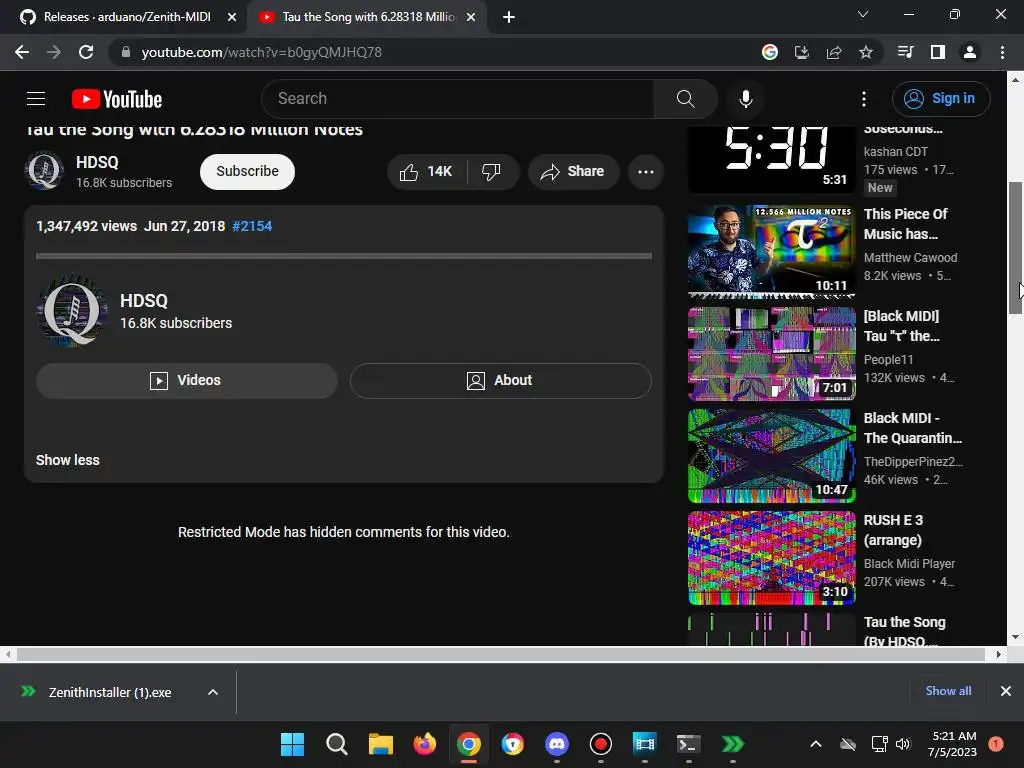Start voice search with microphone icon
Screen dimensions: 1024x768
click(x=745, y=99)
